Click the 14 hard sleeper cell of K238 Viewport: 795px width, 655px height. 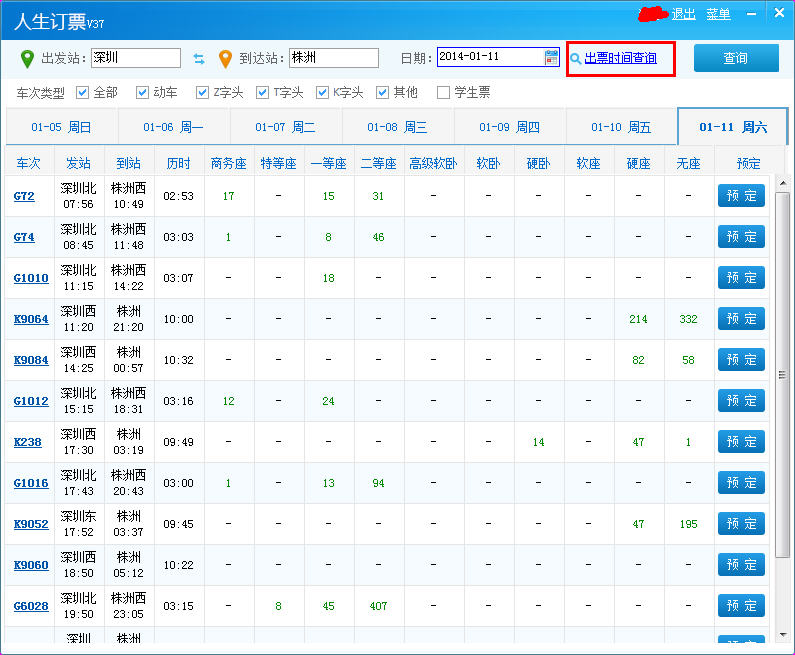coord(538,443)
